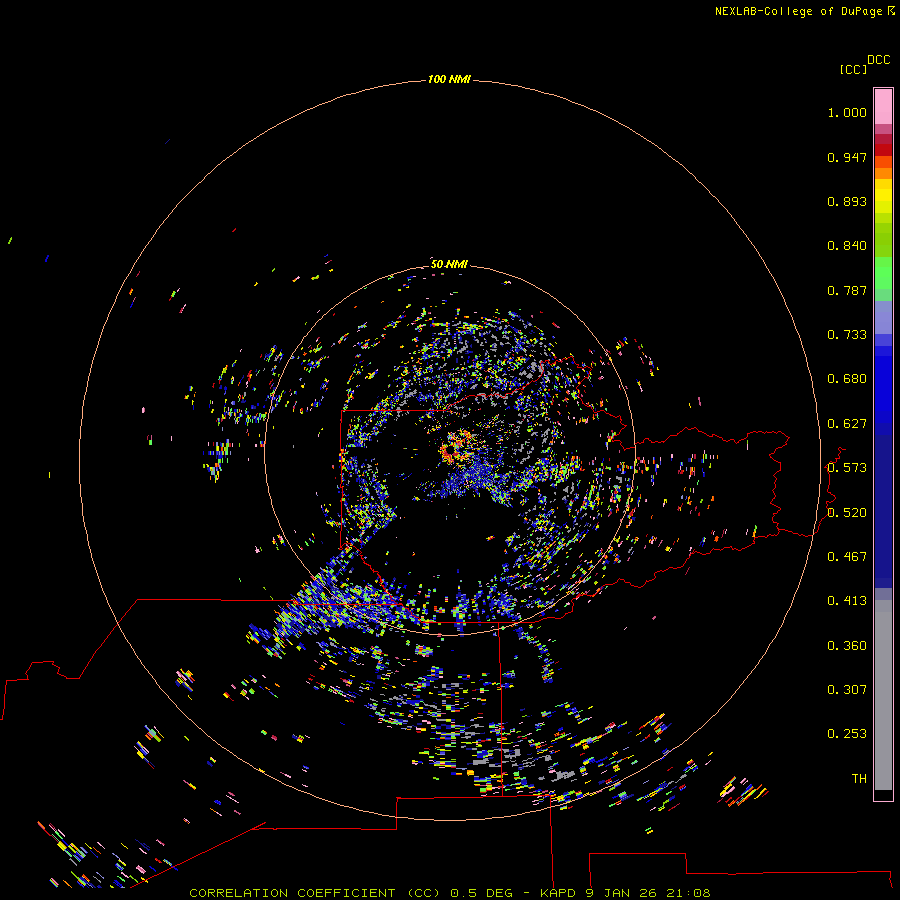
Task: Click the '50 NMI' range ring label
Action: point(449,264)
